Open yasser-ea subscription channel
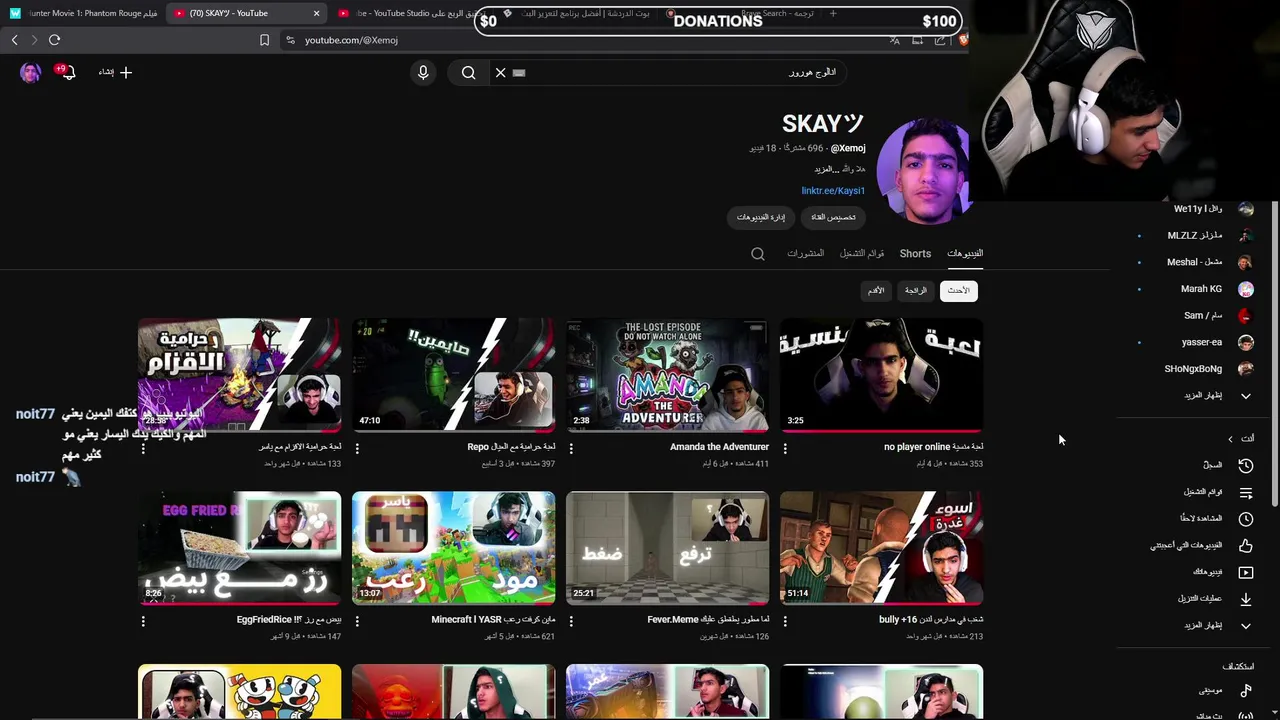 [1196, 342]
